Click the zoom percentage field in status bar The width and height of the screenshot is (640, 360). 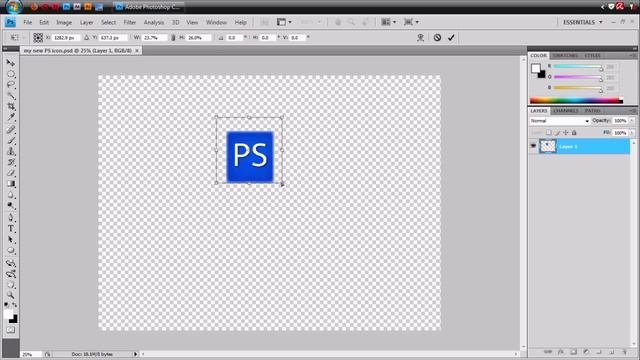31,354
